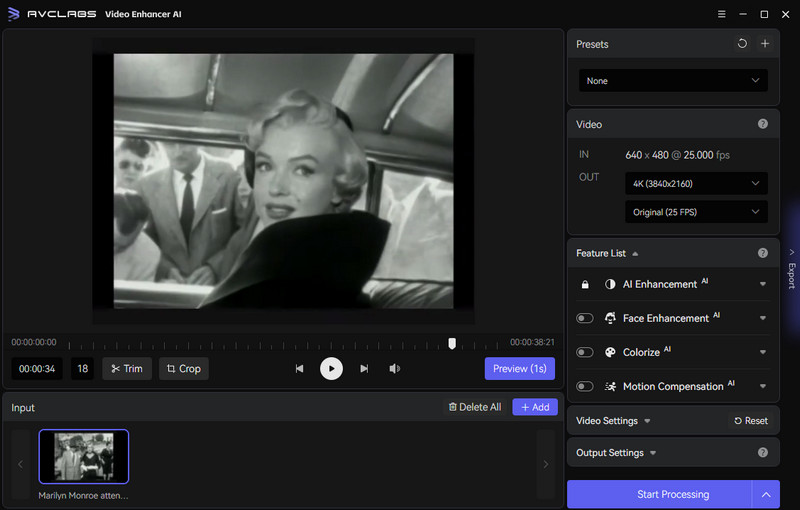Collapse the Feature List section
The width and height of the screenshot is (800, 510).
[635, 253]
